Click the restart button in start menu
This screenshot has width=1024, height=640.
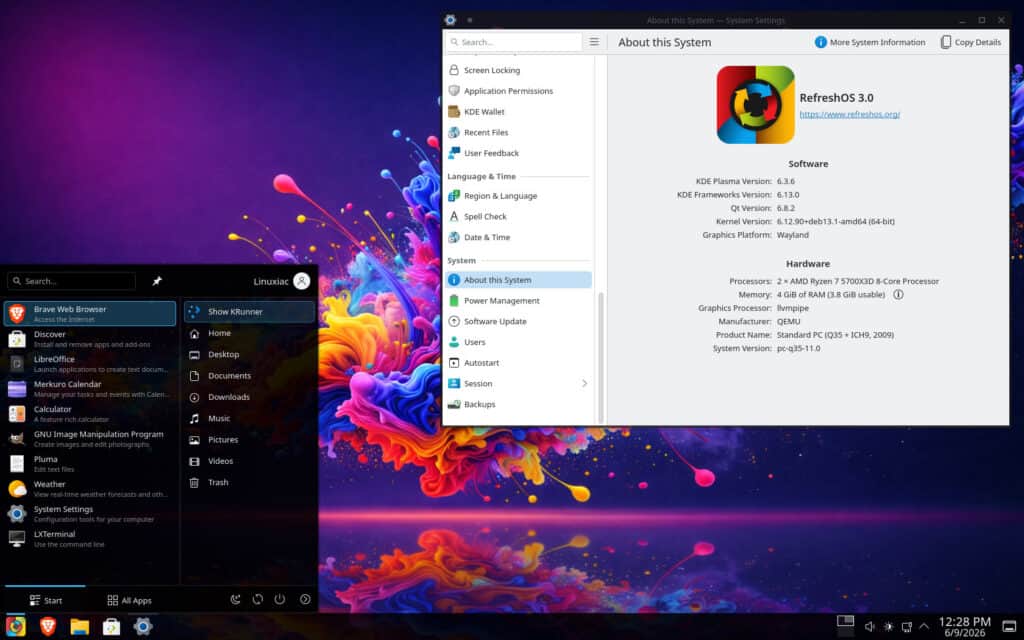click(x=258, y=600)
